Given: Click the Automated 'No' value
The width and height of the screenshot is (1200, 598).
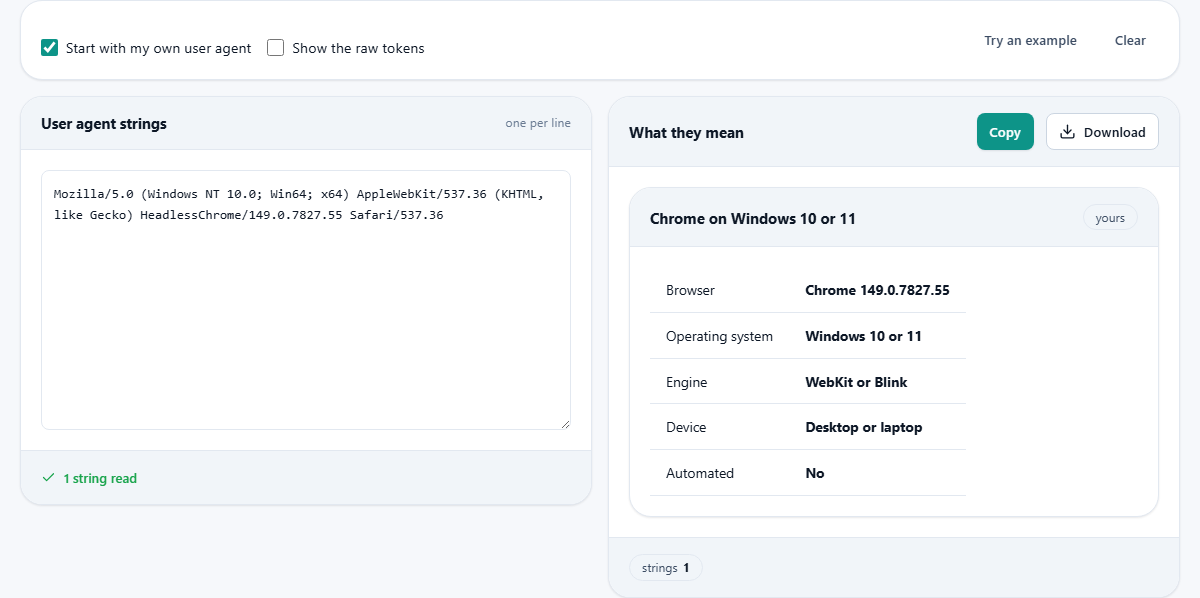Looking at the screenshot, I should pyautogui.click(x=815, y=473).
